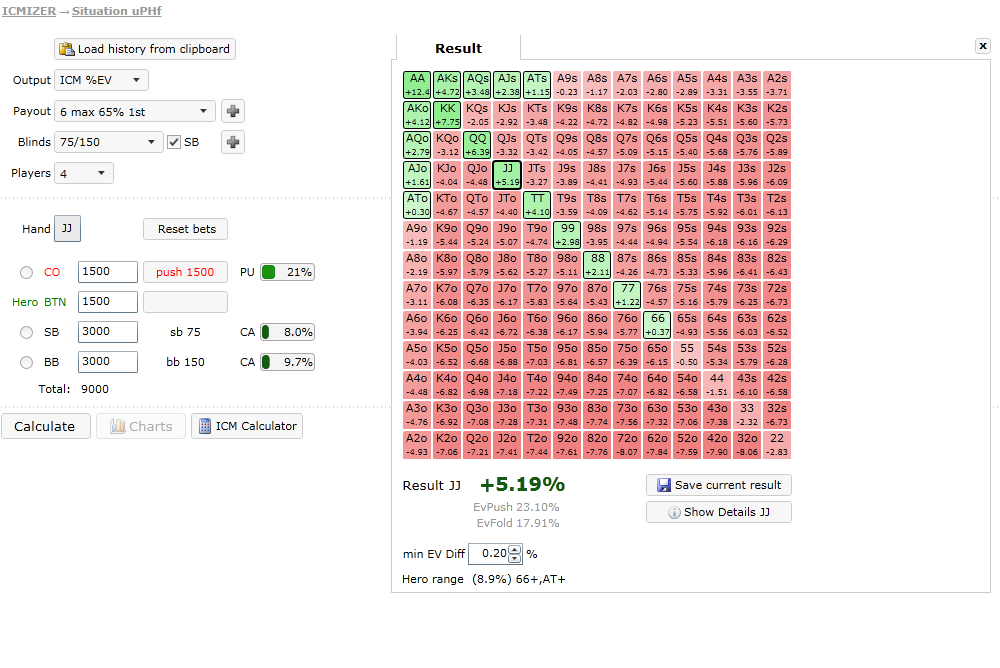Select the AA cell in hand grid
The image size is (1000, 668).
(417, 85)
